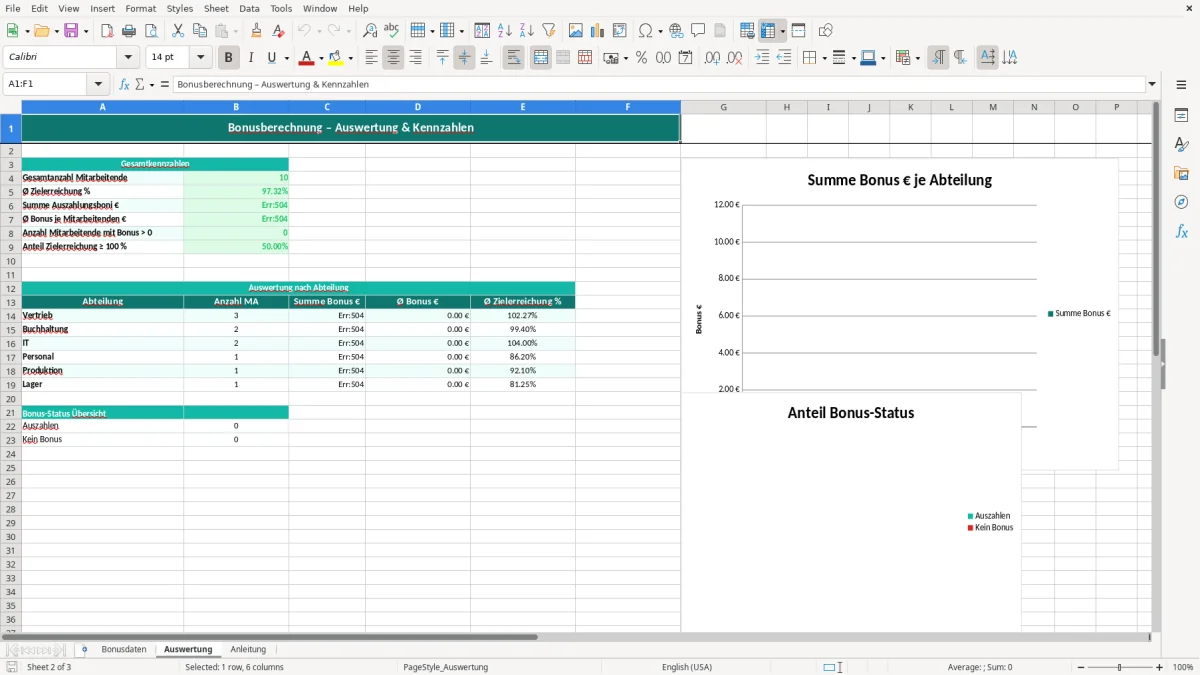The width and height of the screenshot is (1200, 675).
Task: Open the Data menu
Action: (x=249, y=8)
